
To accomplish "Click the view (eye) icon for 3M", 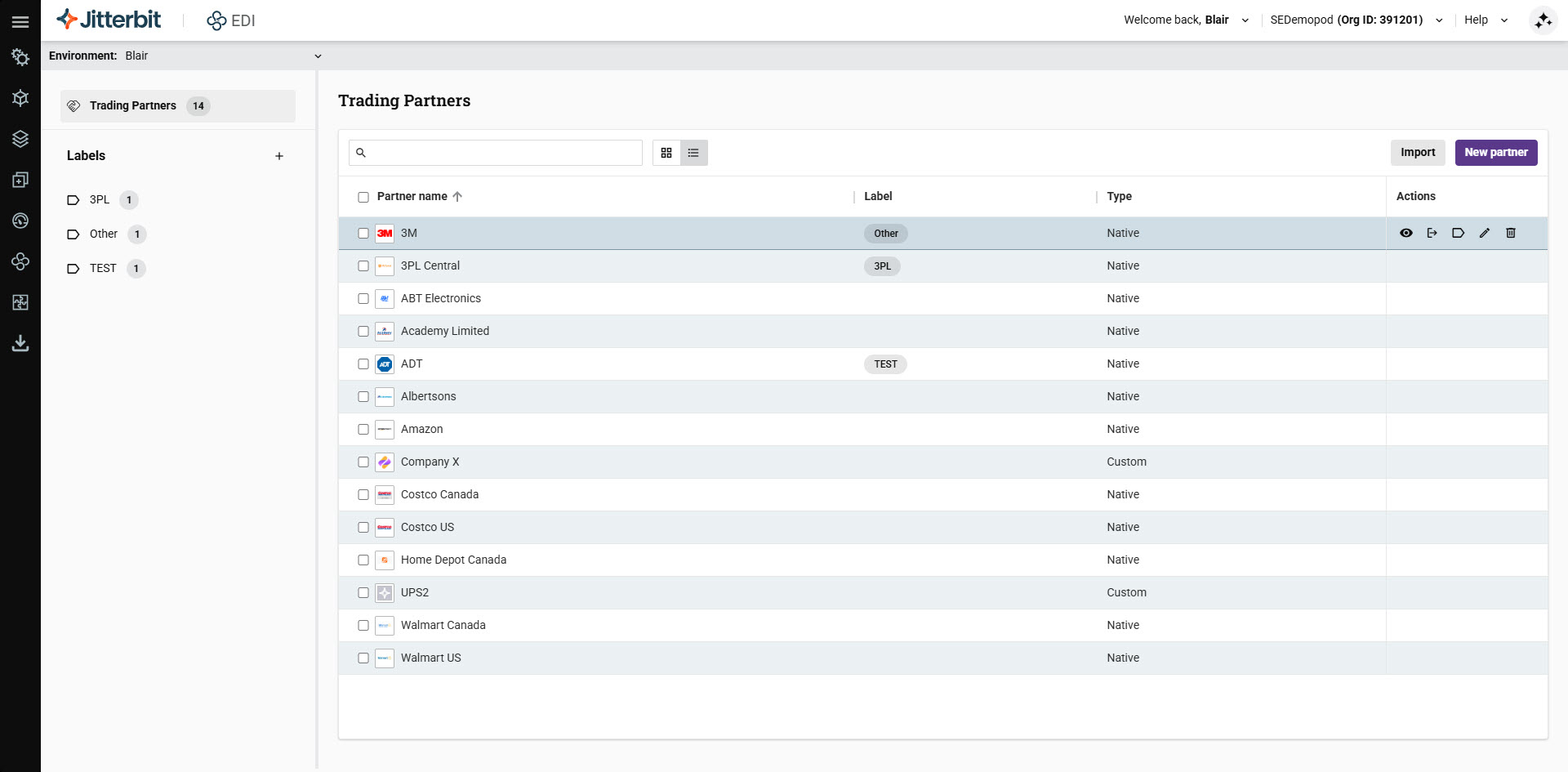I will 1405,233.
